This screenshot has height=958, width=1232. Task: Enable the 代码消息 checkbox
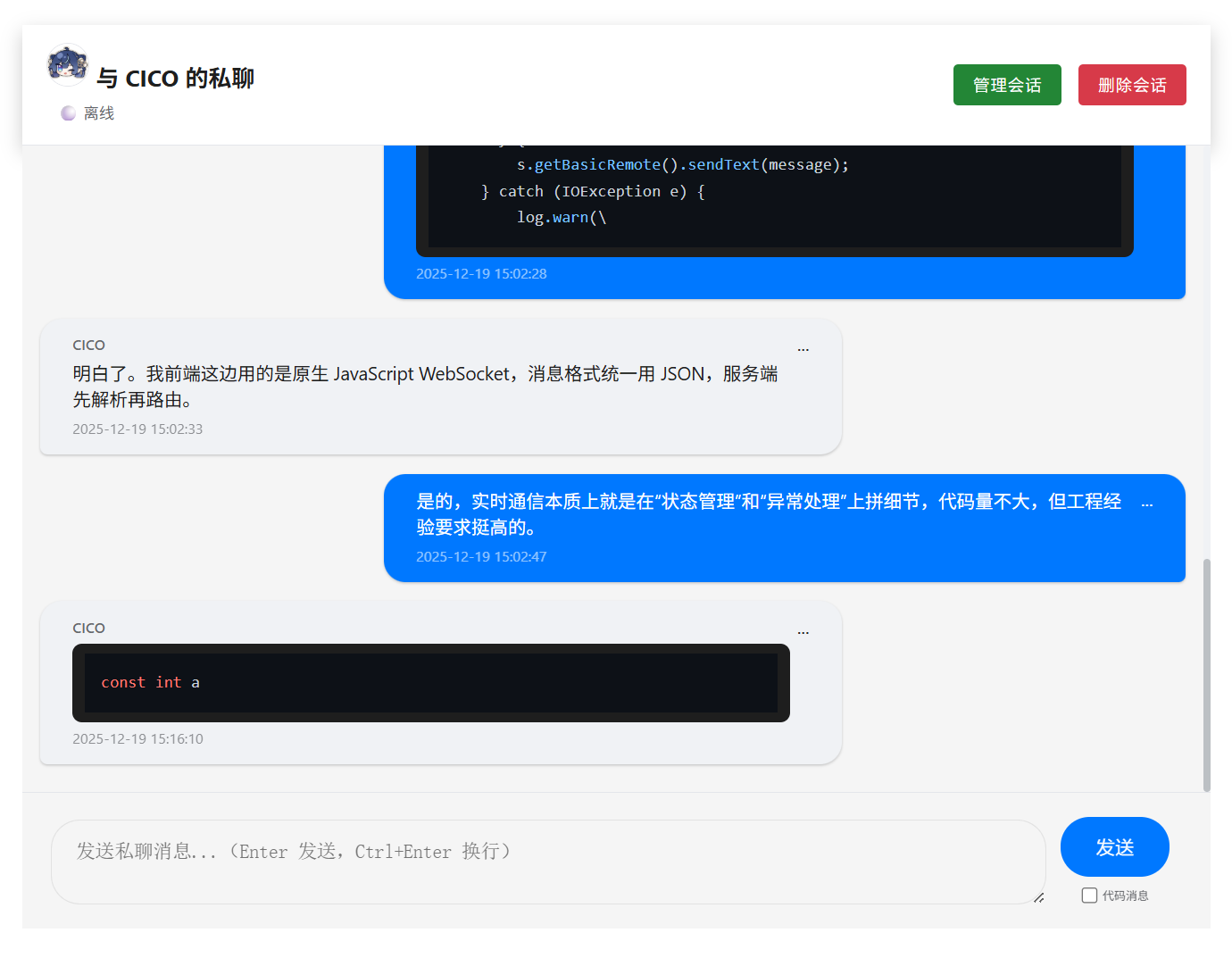pos(1089,895)
